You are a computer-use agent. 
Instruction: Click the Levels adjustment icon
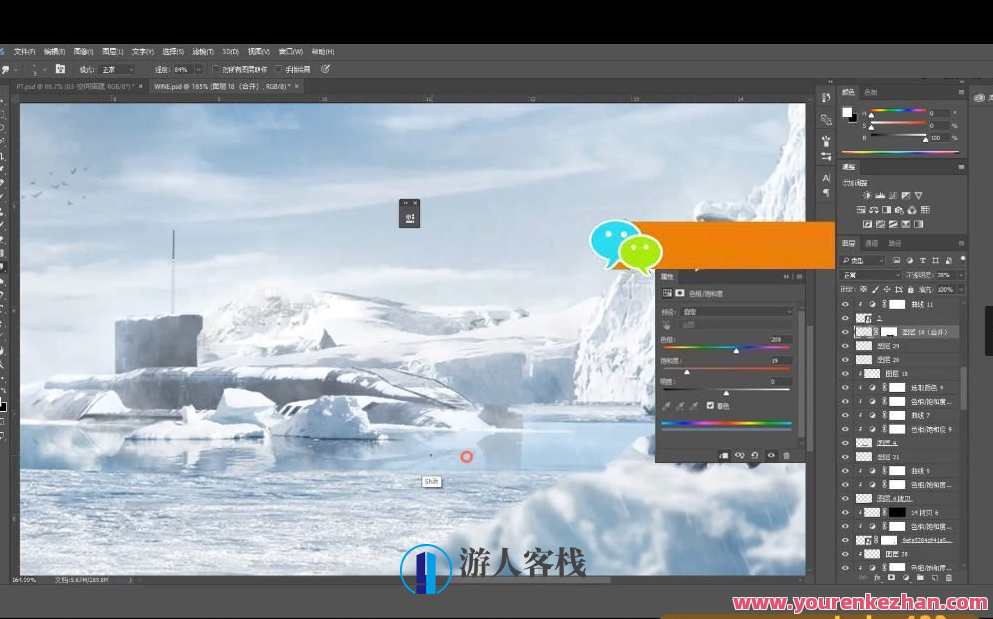click(879, 195)
